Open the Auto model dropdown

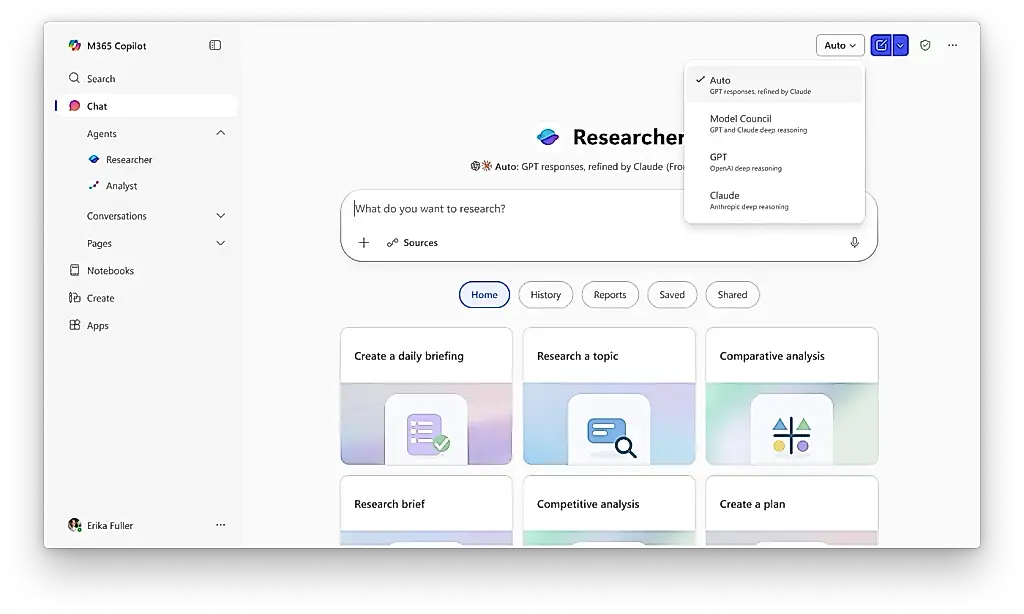coord(840,45)
